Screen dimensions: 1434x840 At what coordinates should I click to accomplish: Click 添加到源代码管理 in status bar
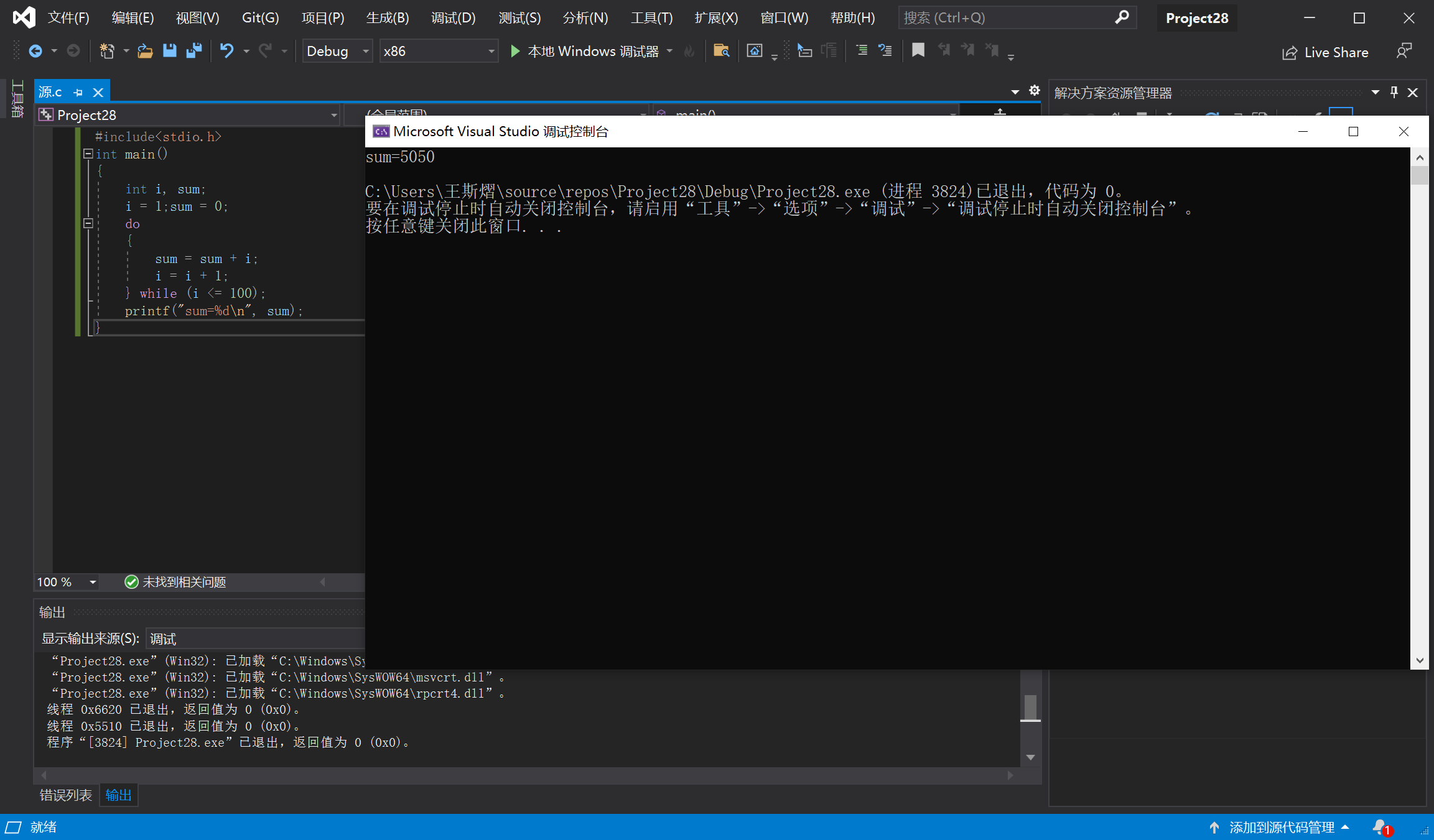[x=1282, y=827]
